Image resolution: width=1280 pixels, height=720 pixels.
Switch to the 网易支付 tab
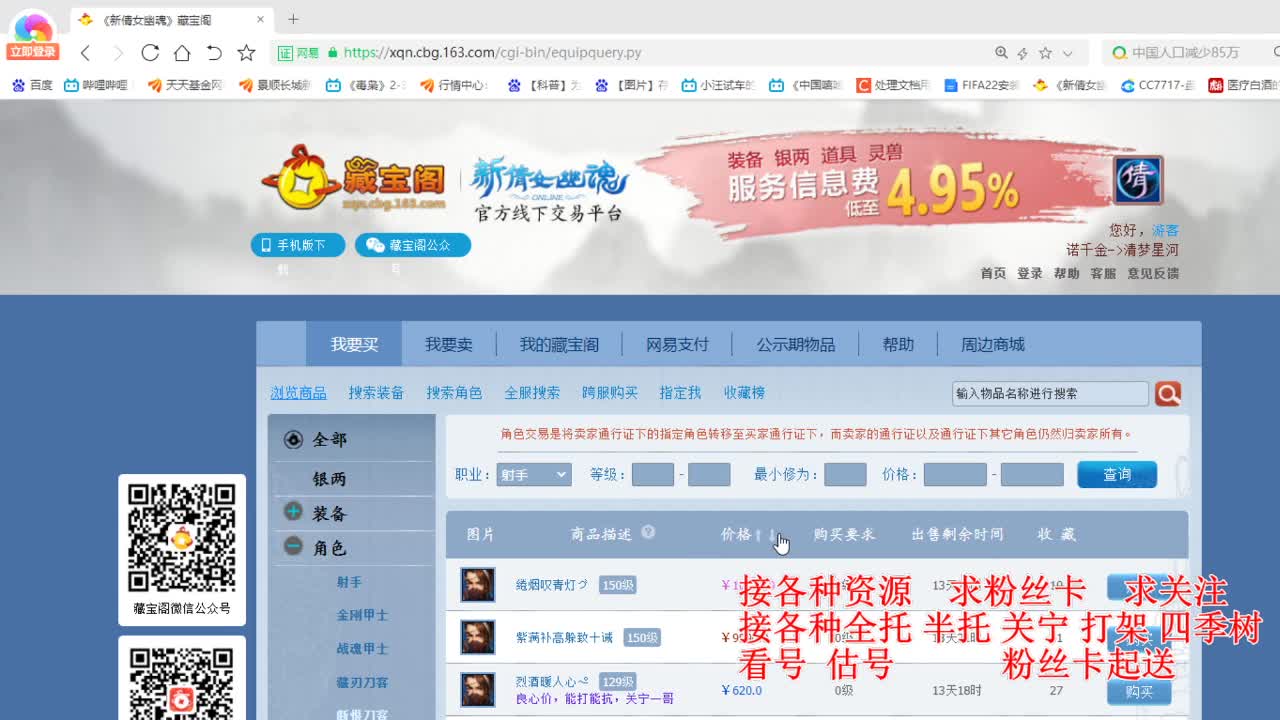(677, 344)
